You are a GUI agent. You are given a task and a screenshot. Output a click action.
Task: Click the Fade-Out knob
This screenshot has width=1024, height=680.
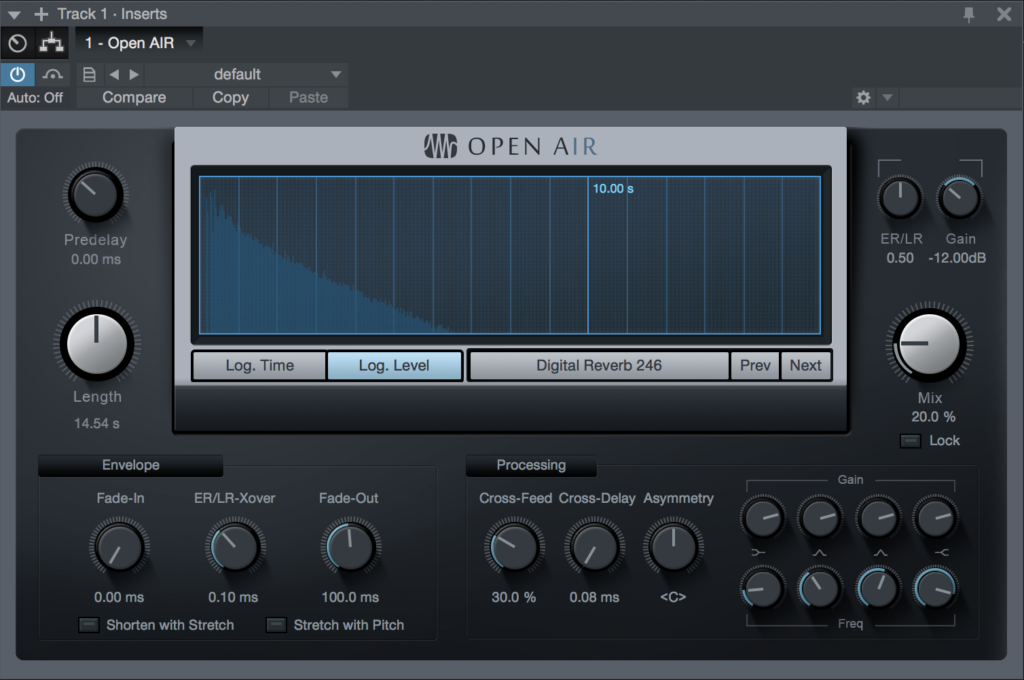(x=350, y=548)
